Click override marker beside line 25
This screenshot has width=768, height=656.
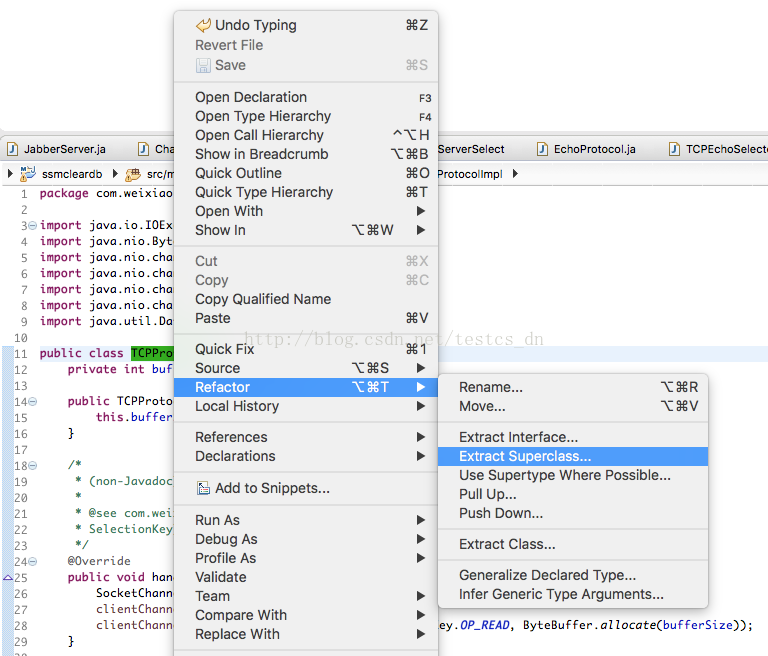[x=8, y=578]
